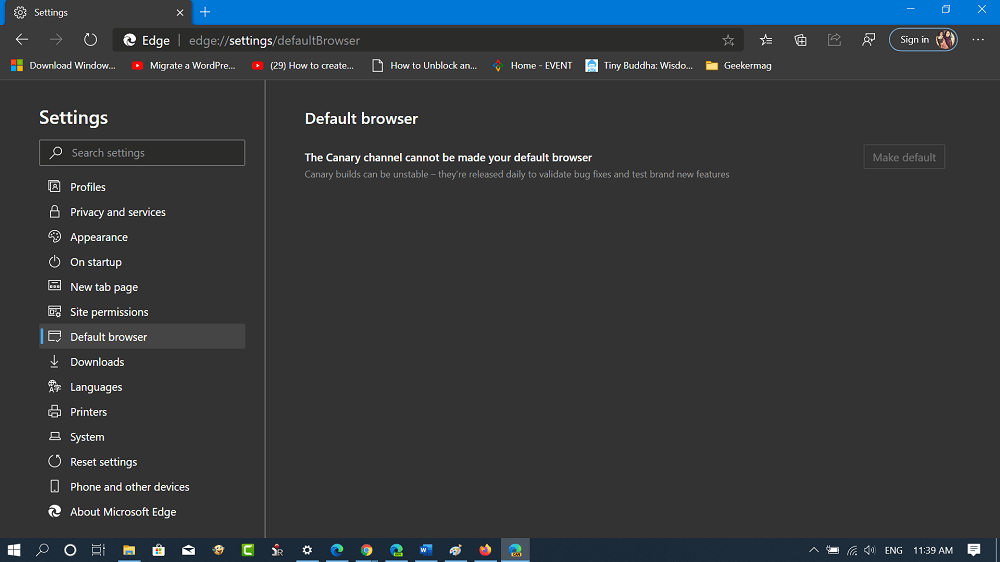Image resolution: width=1000 pixels, height=562 pixels.
Task: Open the Geekermag bookmarks folder
Action: pyautogui.click(x=739, y=65)
